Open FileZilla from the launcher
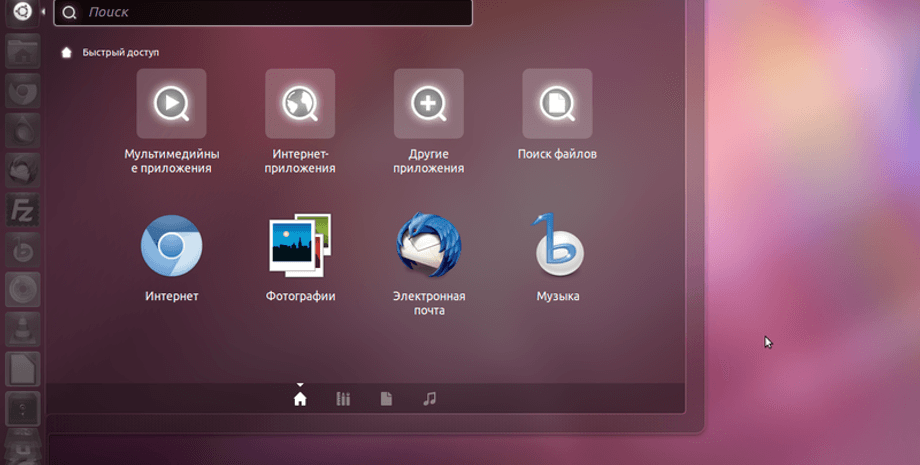 (22, 211)
